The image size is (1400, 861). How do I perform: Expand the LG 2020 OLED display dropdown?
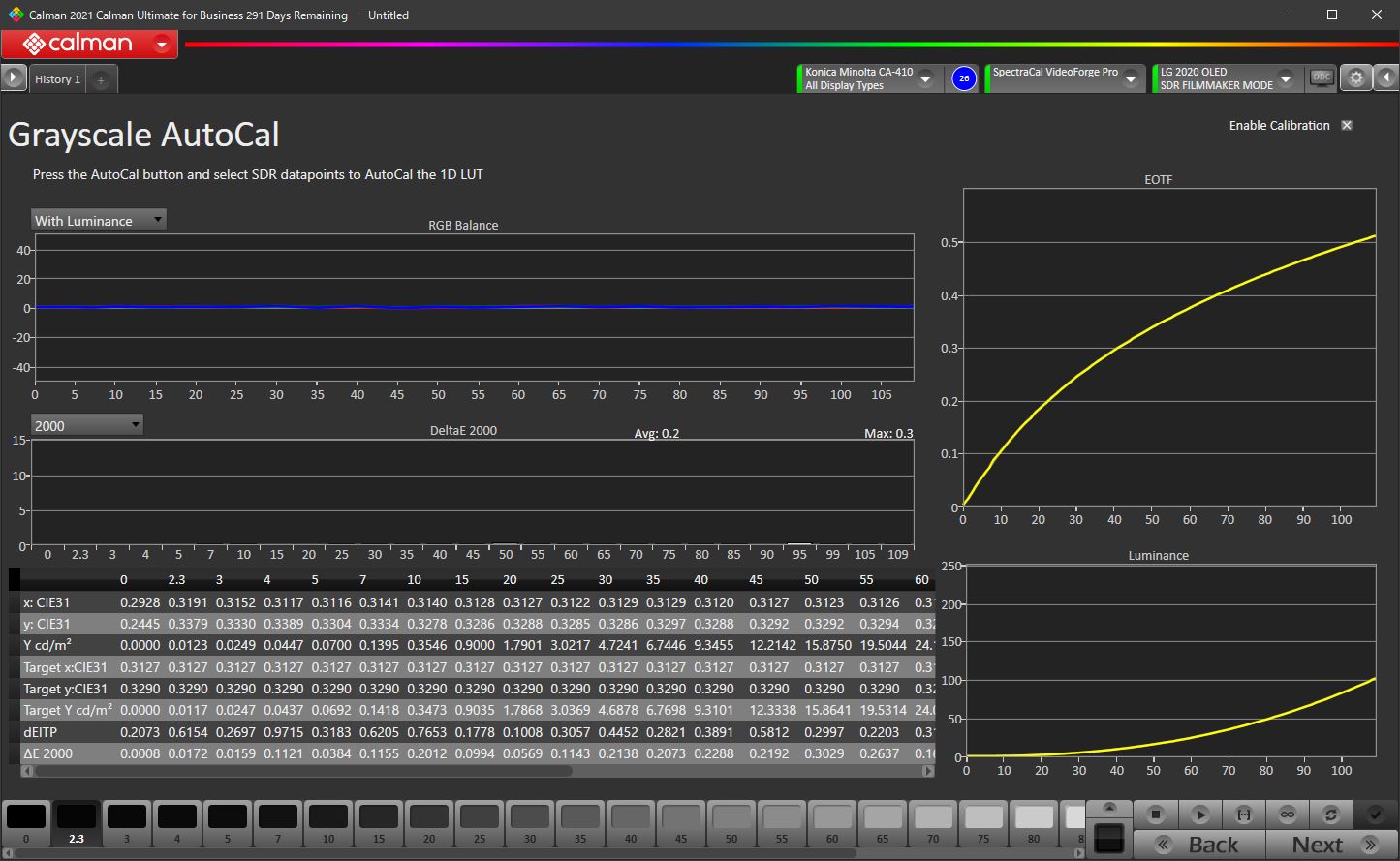1286,78
